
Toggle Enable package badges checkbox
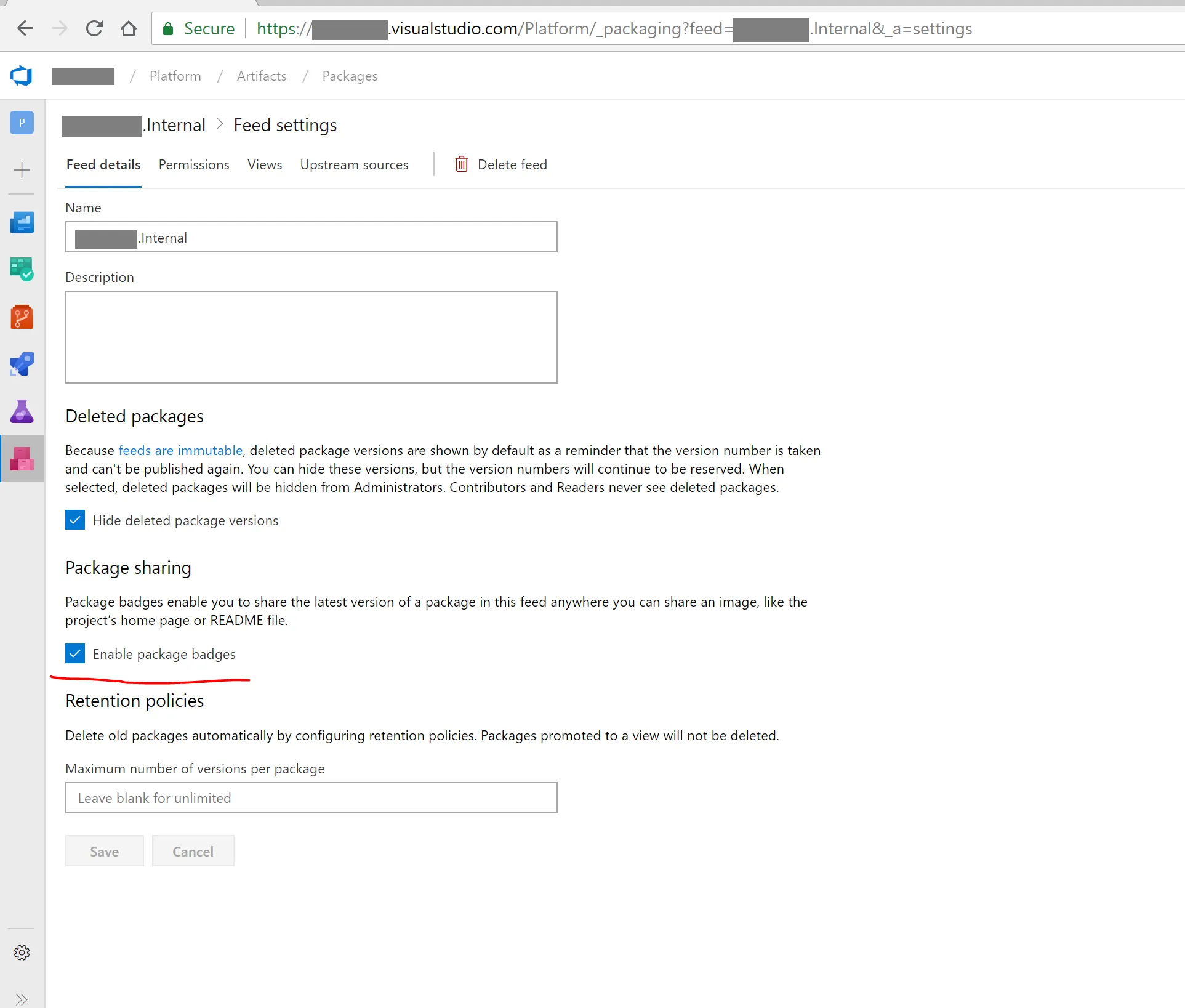pyautogui.click(x=75, y=654)
